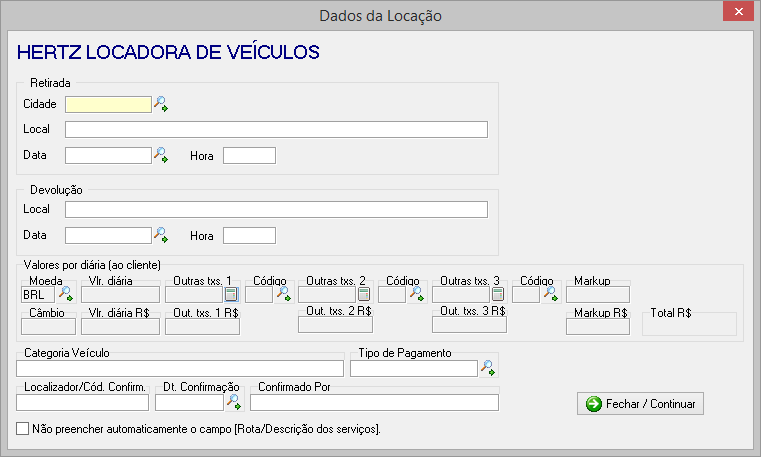Open lookup for third Código field
This screenshot has height=457, width=761.
551,294
